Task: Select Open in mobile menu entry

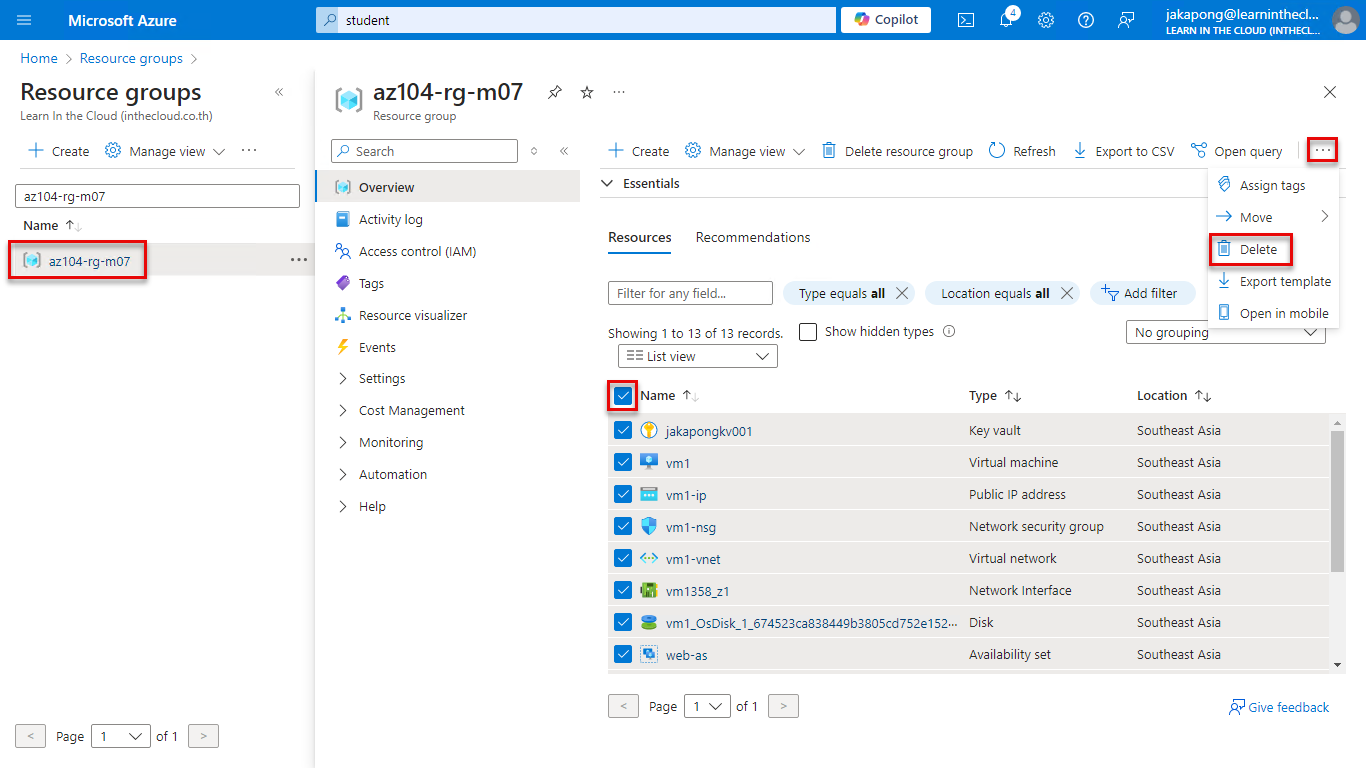Action: pos(1273,313)
